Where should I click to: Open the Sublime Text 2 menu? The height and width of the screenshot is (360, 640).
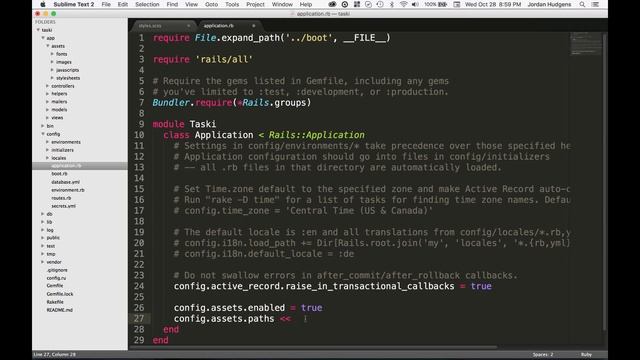[73, 4]
